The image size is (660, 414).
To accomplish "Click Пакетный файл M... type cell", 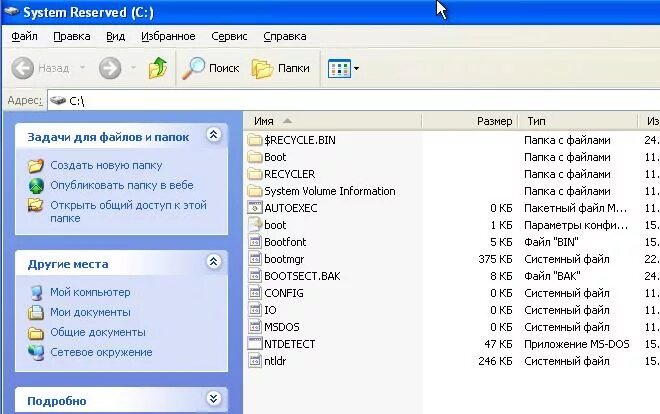I will [x=575, y=208].
